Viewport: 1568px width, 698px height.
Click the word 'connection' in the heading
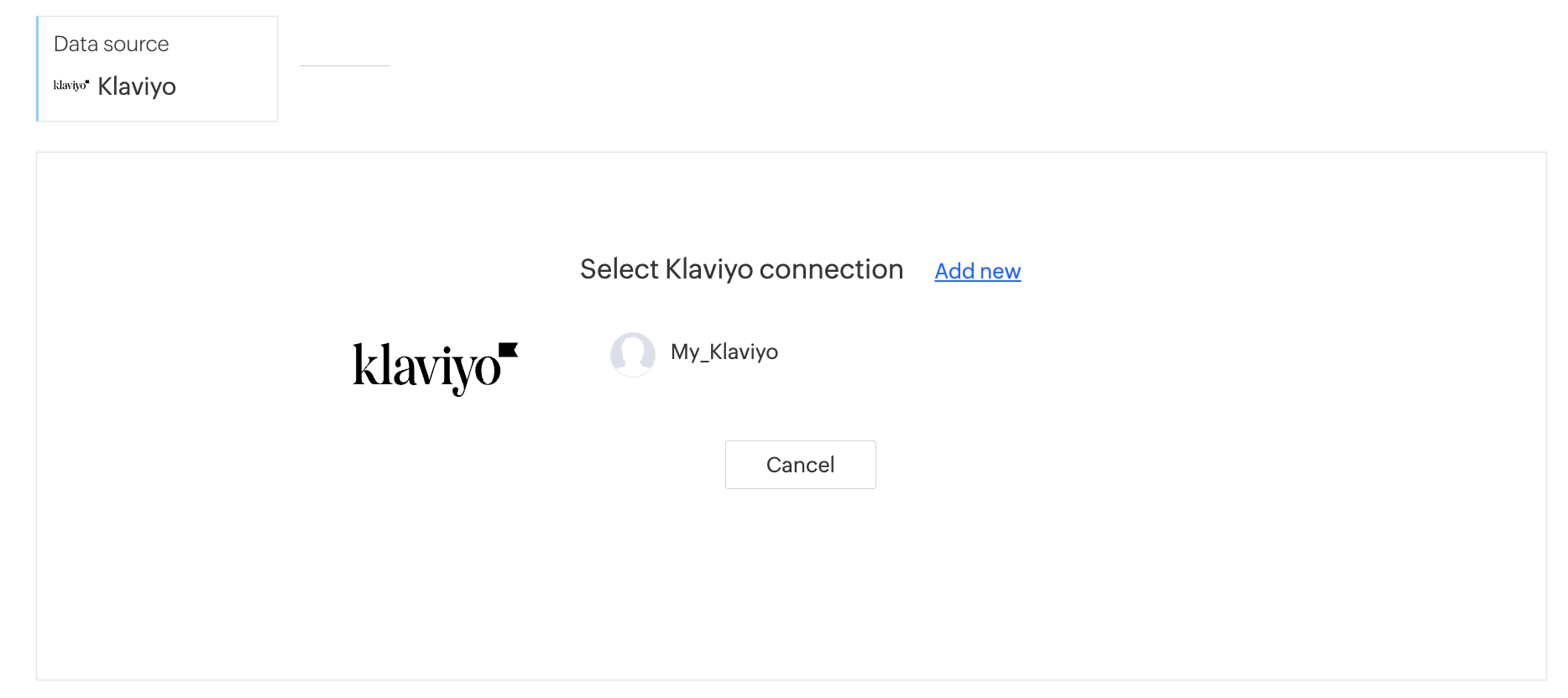click(x=831, y=269)
